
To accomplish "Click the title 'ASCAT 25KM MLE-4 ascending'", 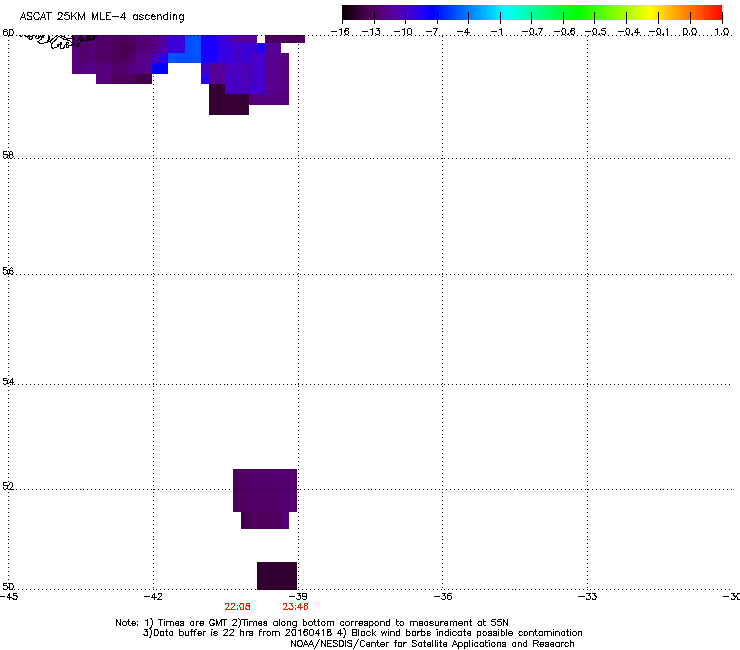I will [x=102, y=17].
